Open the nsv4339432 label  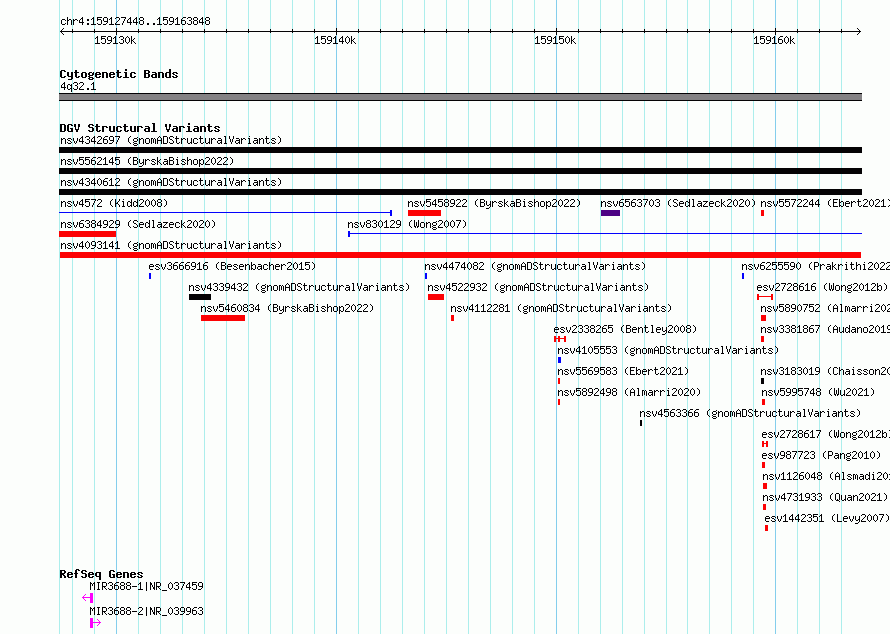point(299,287)
